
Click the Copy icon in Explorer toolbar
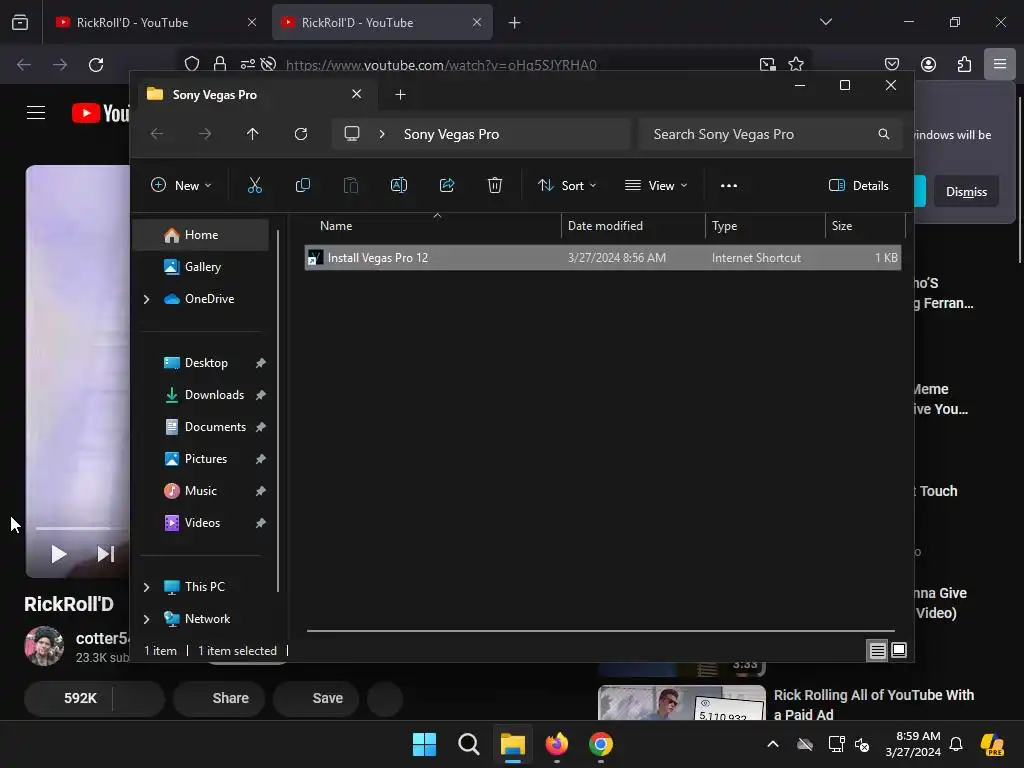point(302,185)
